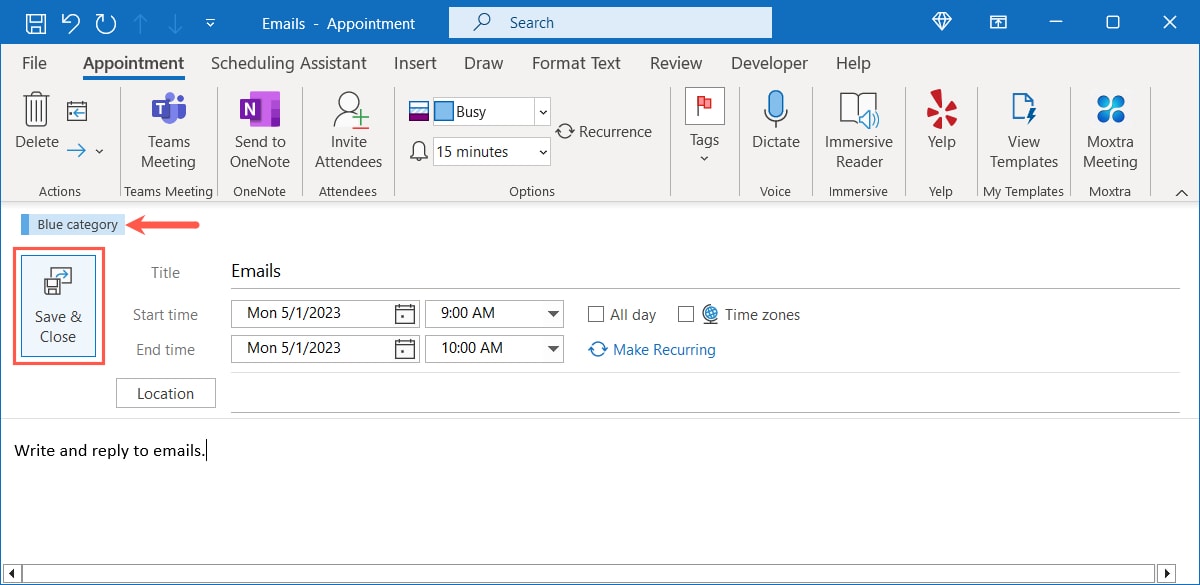The width and height of the screenshot is (1200, 585).
Task: Open the Format Text tab
Action: click(x=576, y=62)
